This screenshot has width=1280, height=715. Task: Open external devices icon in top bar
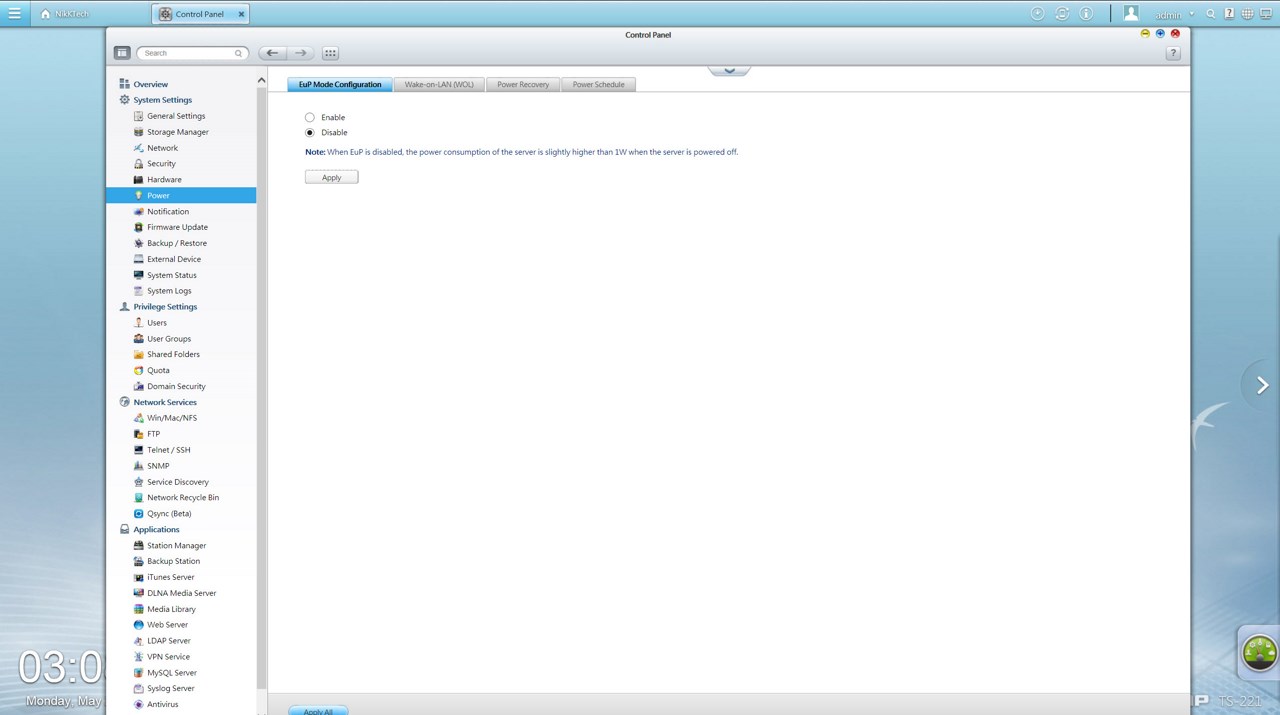tap(1062, 14)
